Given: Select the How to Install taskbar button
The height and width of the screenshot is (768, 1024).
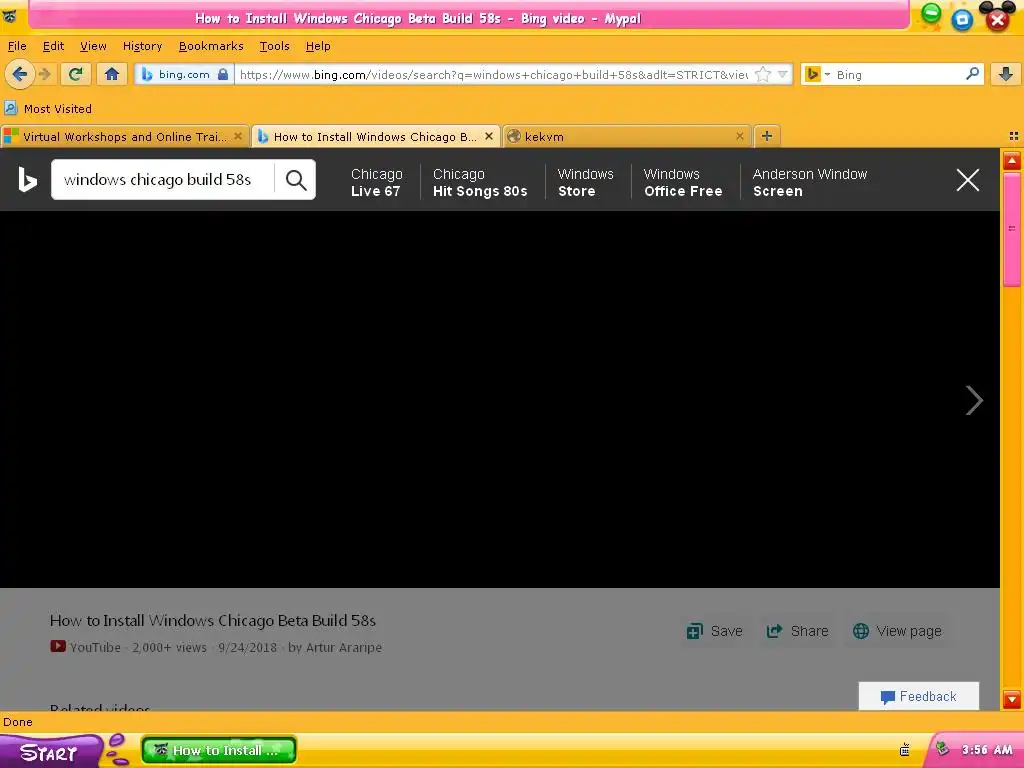Looking at the screenshot, I should (219, 750).
